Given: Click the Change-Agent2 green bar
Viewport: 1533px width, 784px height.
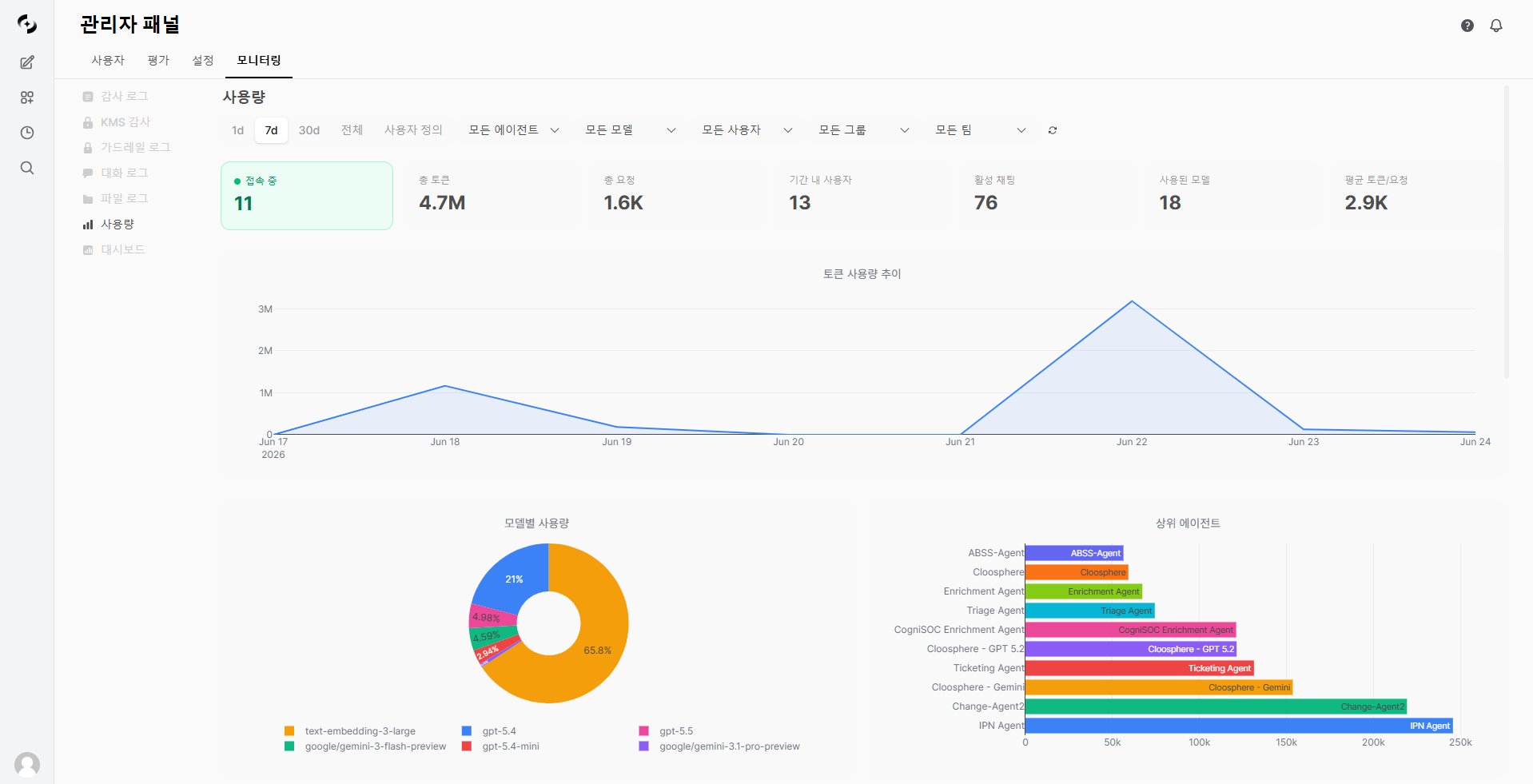Looking at the screenshot, I should pyautogui.click(x=1216, y=706).
